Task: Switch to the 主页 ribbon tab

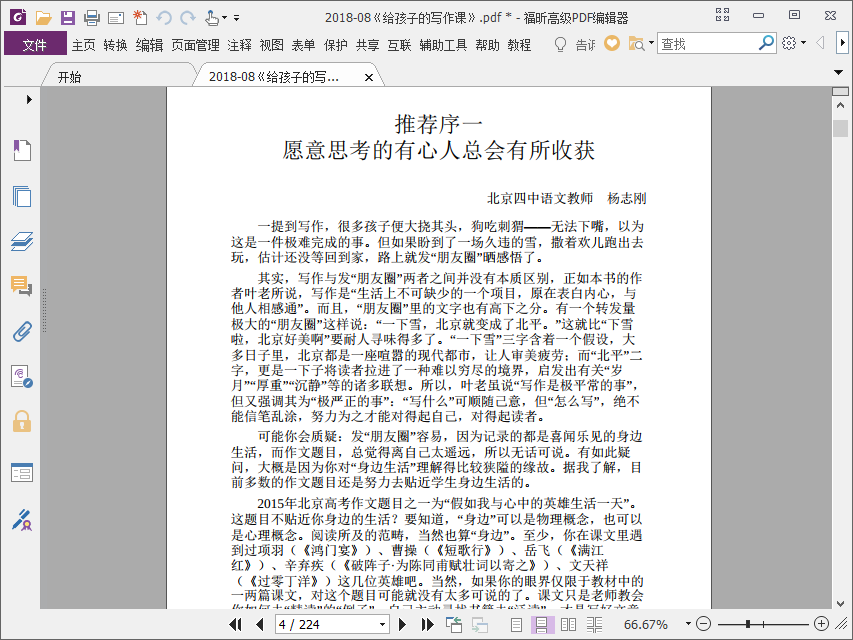Action: pos(83,45)
